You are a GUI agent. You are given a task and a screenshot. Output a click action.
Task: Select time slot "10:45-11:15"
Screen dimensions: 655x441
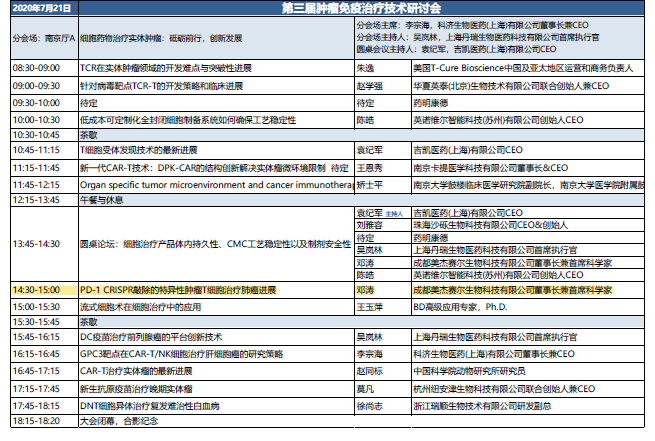[x=36, y=150]
